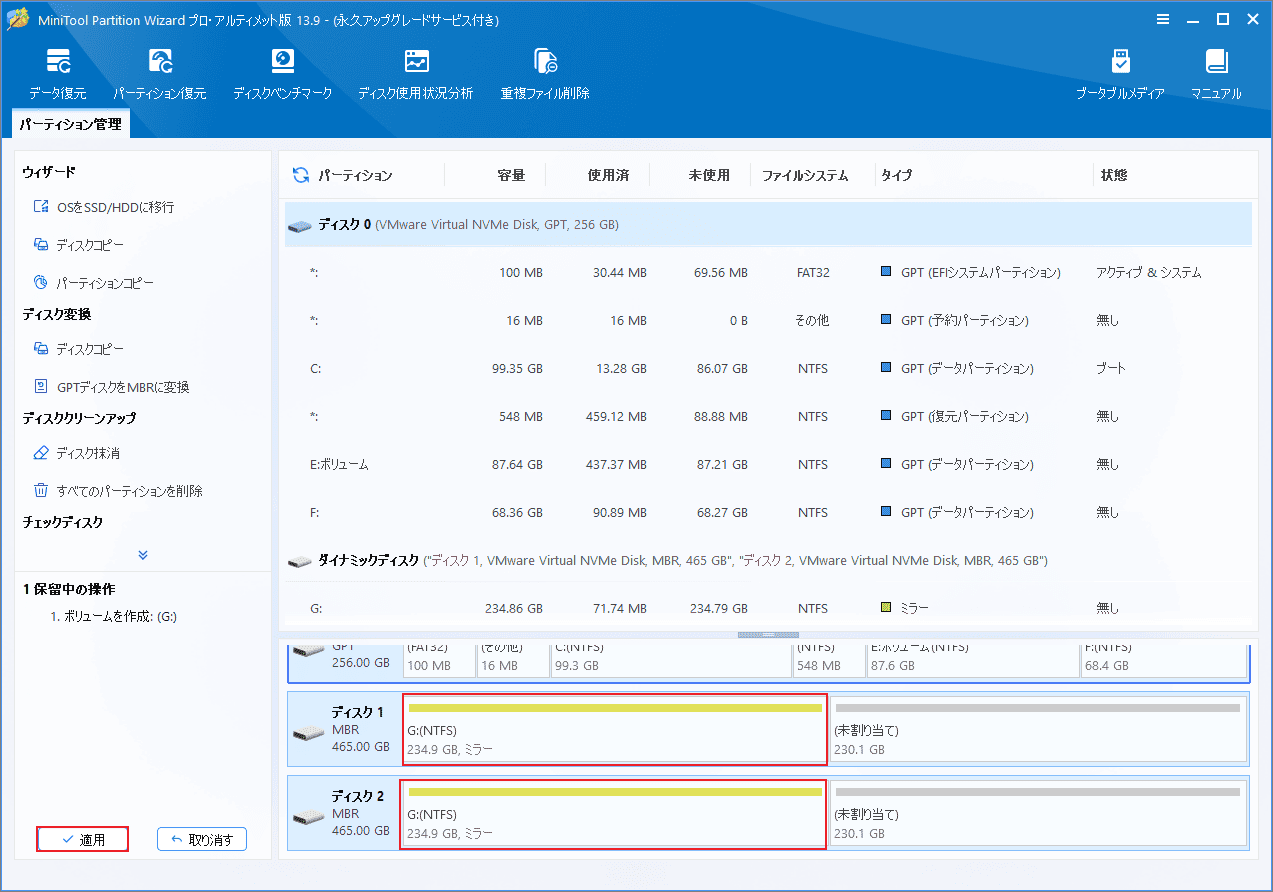
Task: Click the ブート status cell
Action: (x=1111, y=368)
